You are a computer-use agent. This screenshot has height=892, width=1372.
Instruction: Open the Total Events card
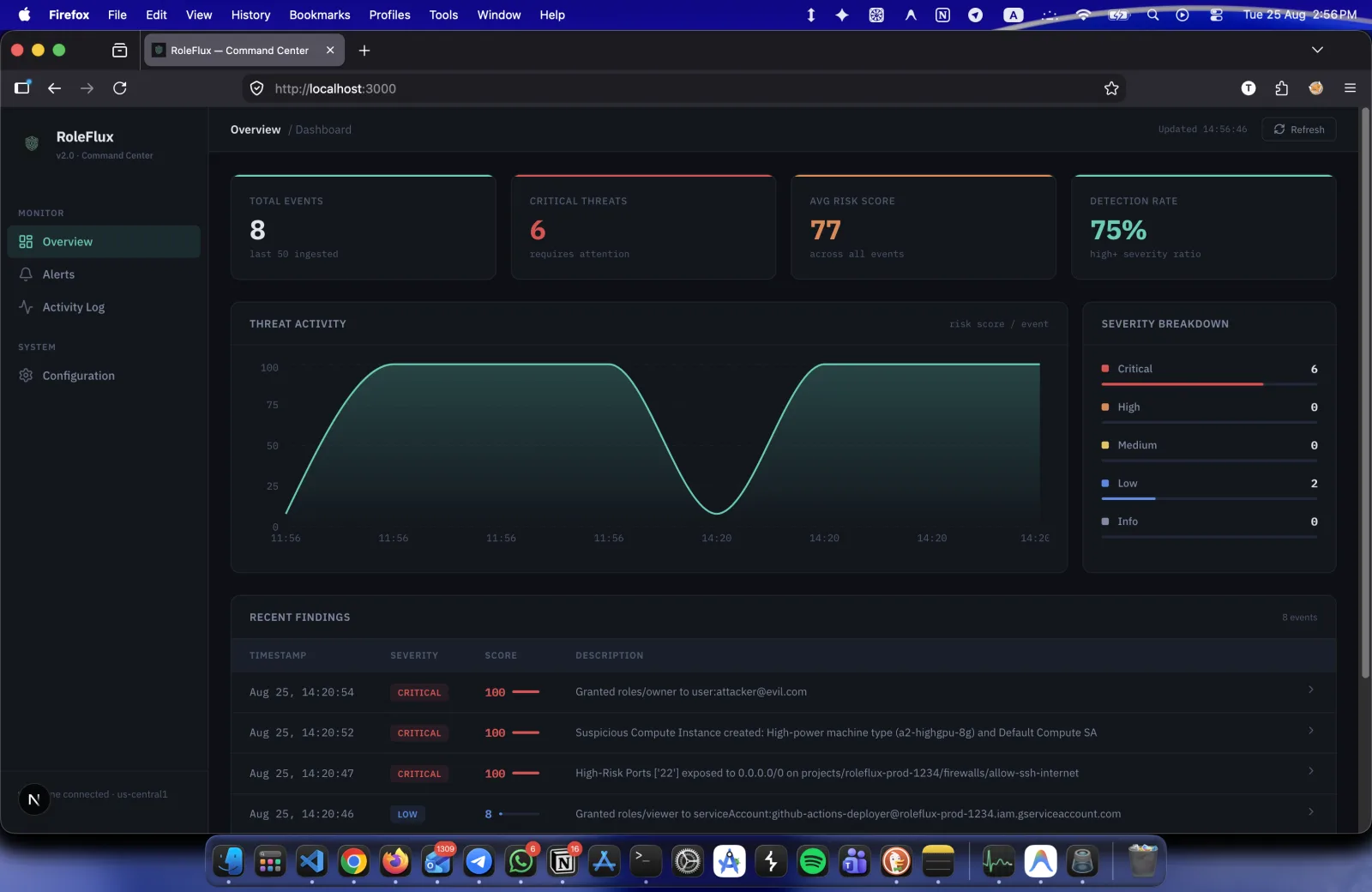(364, 227)
